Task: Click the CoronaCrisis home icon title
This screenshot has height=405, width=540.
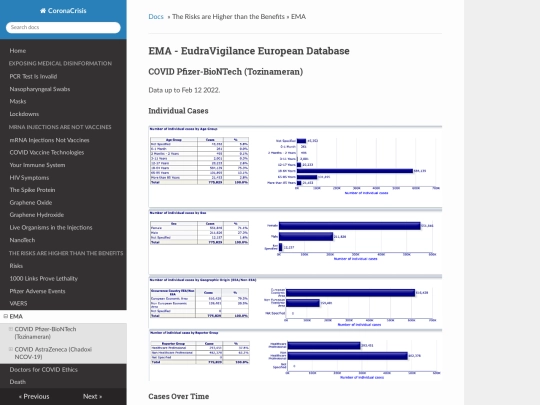Action: (63, 11)
